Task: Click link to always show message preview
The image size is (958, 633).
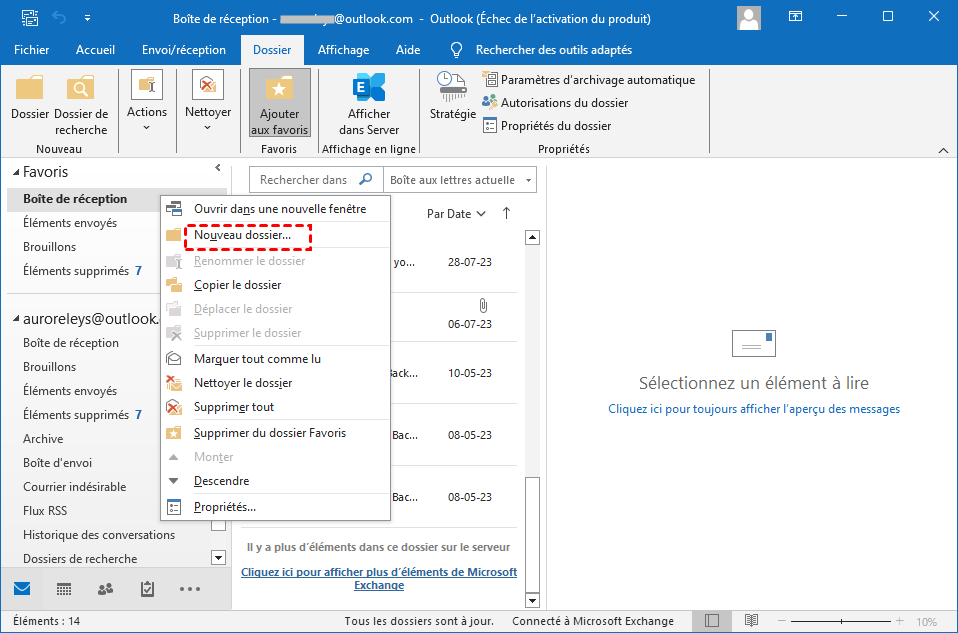Action: tap(753, 409)
